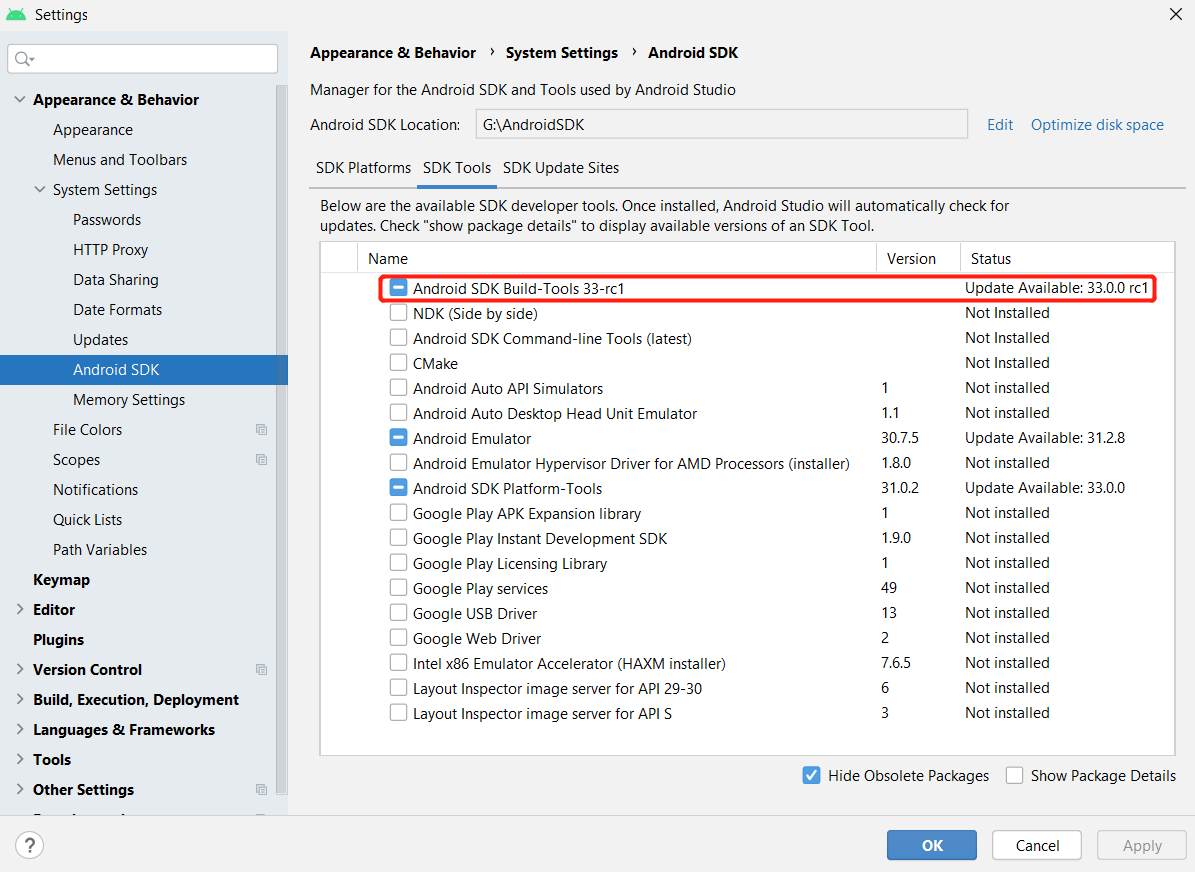Click 'Update Available: 31.2.8' status text
1195x872 pixels.
[1045, 438]
